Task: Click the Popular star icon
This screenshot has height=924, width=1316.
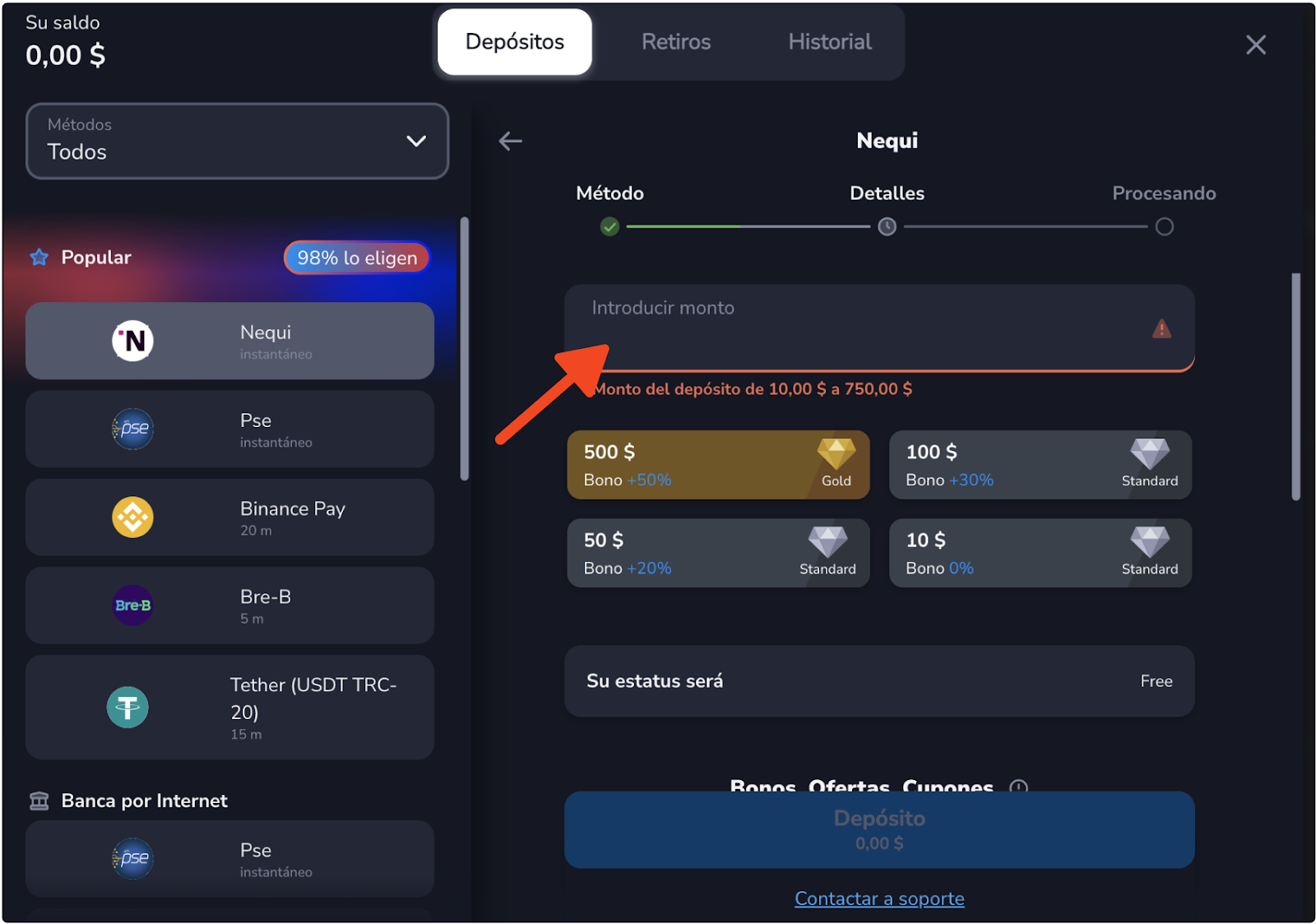Action: pos(39,258)
